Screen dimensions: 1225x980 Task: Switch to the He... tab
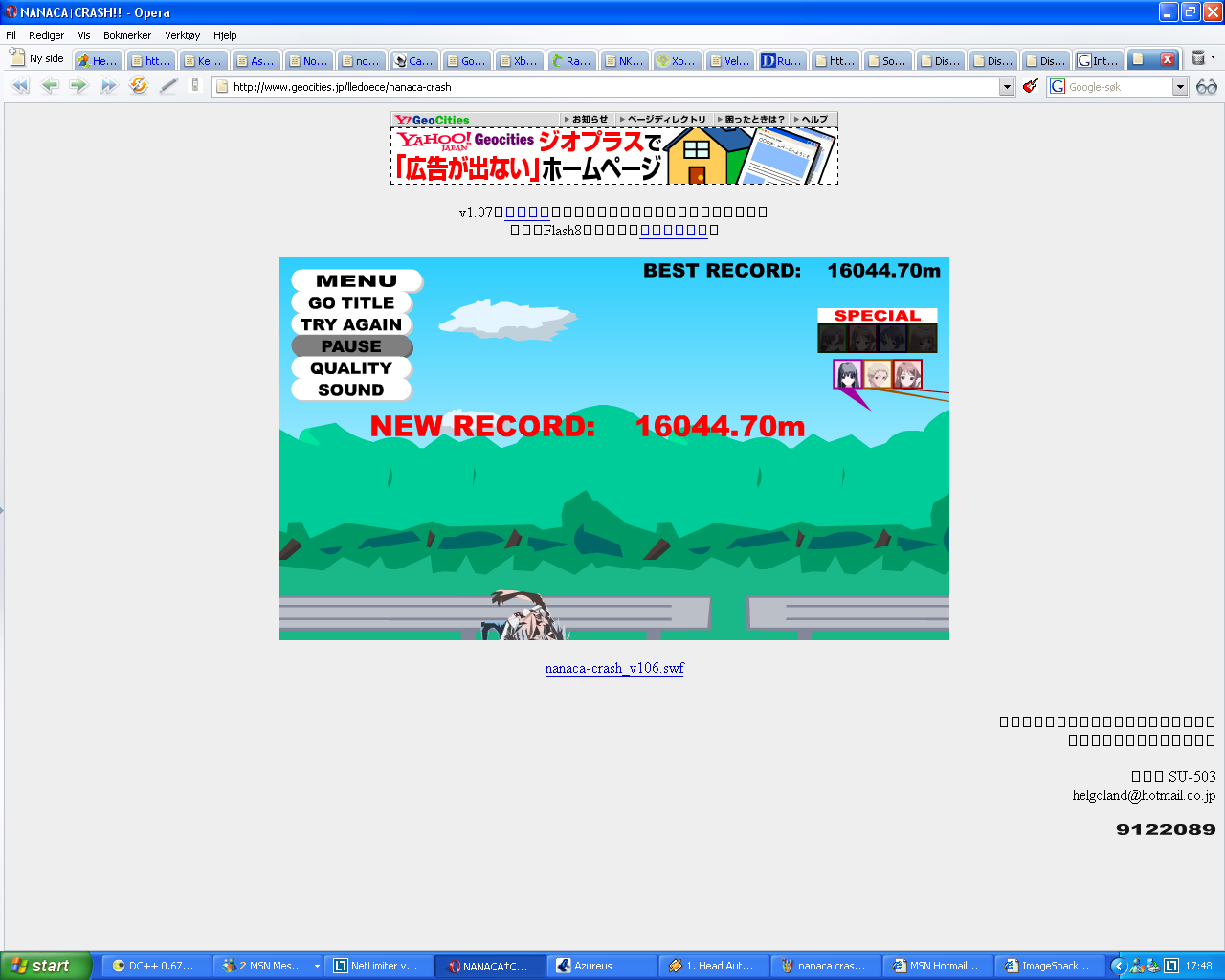tap(98, 60)
